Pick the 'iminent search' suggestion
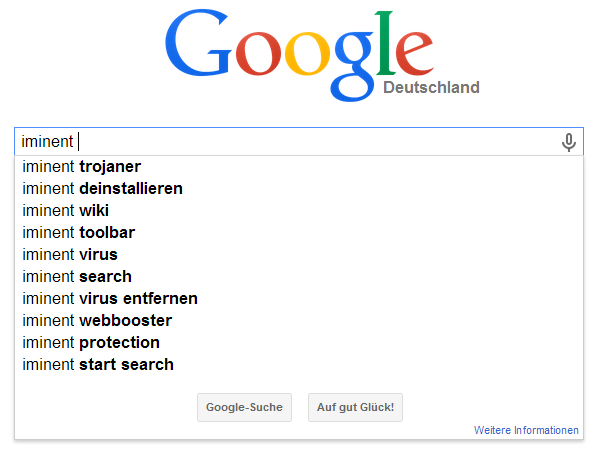The height and width of the screenshot is (450, 600). pos(299,276)
